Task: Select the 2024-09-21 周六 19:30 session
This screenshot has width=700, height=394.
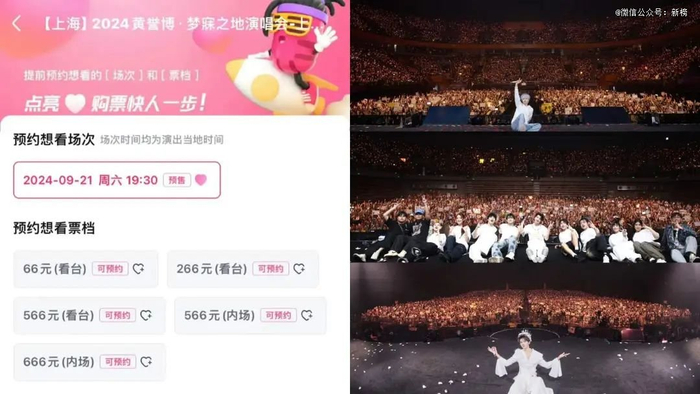Action: point(117,180)
